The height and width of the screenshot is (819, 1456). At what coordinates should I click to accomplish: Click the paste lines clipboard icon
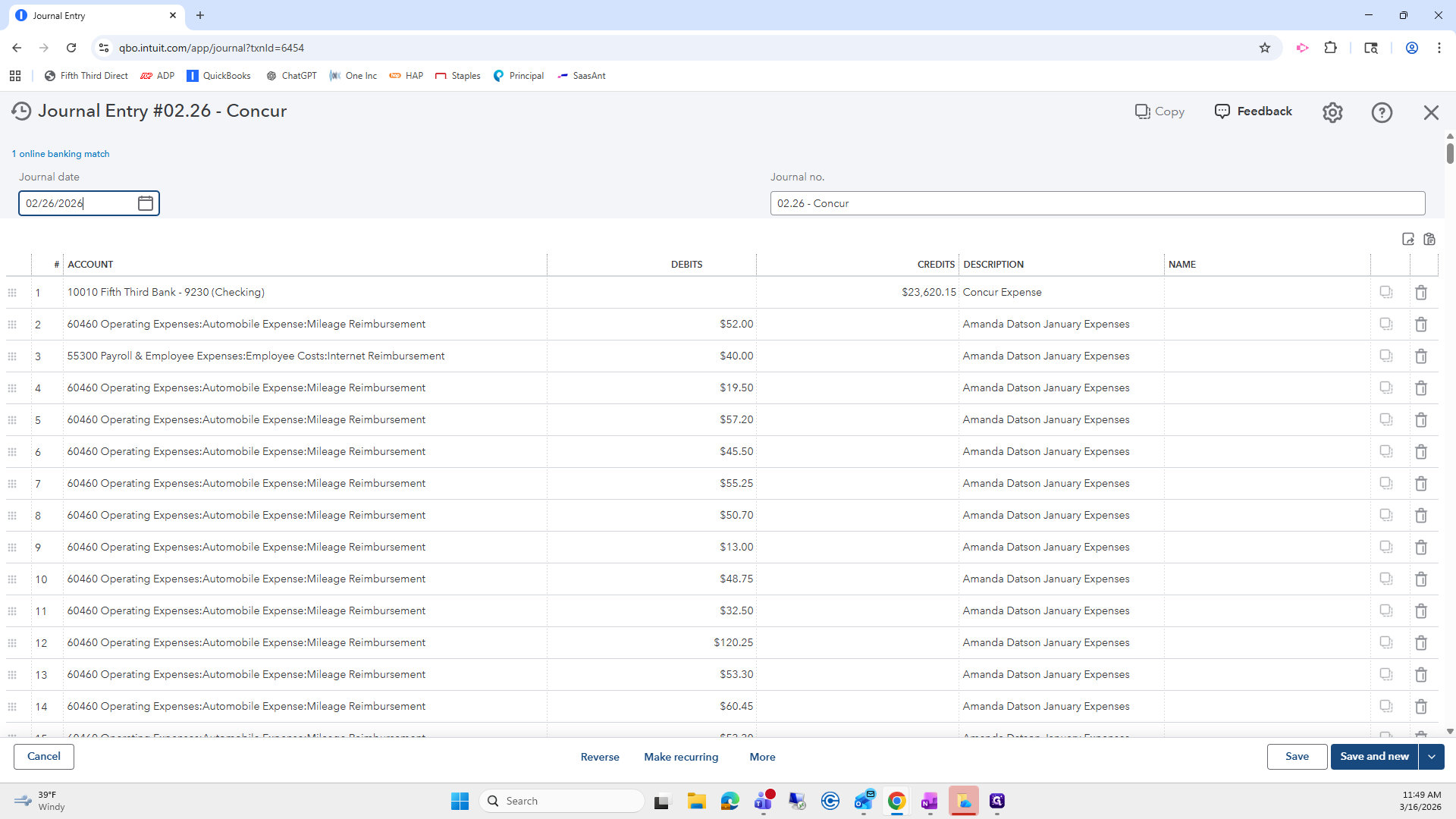[x=1429, y=240]
